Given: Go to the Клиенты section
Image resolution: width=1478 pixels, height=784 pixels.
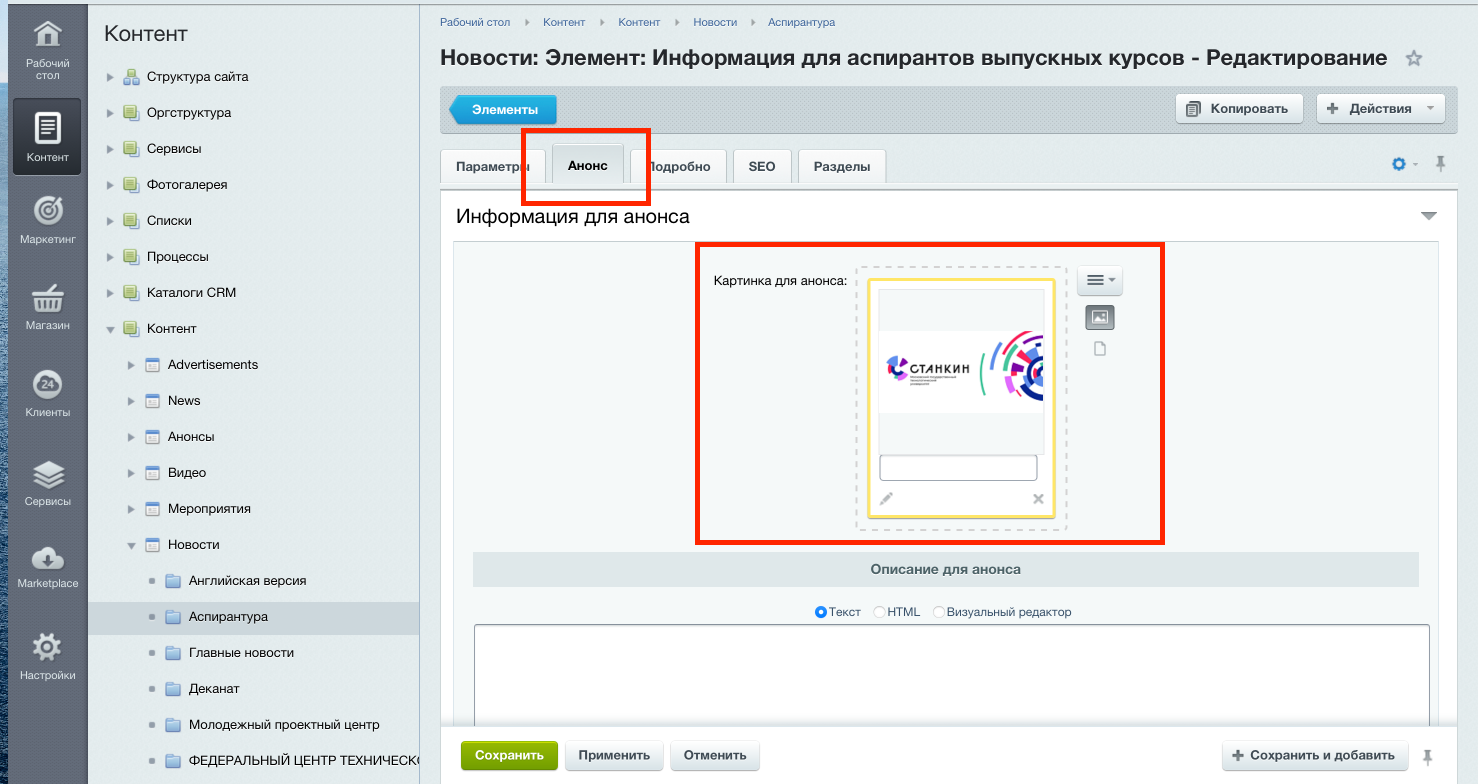Looking at the screenshot, I should pos(47,393).
